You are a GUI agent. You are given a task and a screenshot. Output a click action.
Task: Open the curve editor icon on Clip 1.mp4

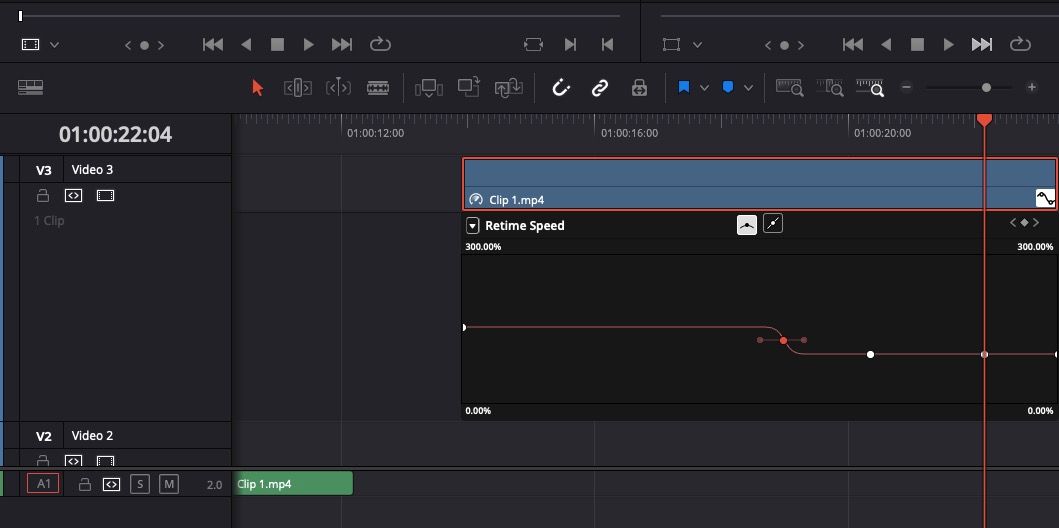click(x=1045, y=198)
